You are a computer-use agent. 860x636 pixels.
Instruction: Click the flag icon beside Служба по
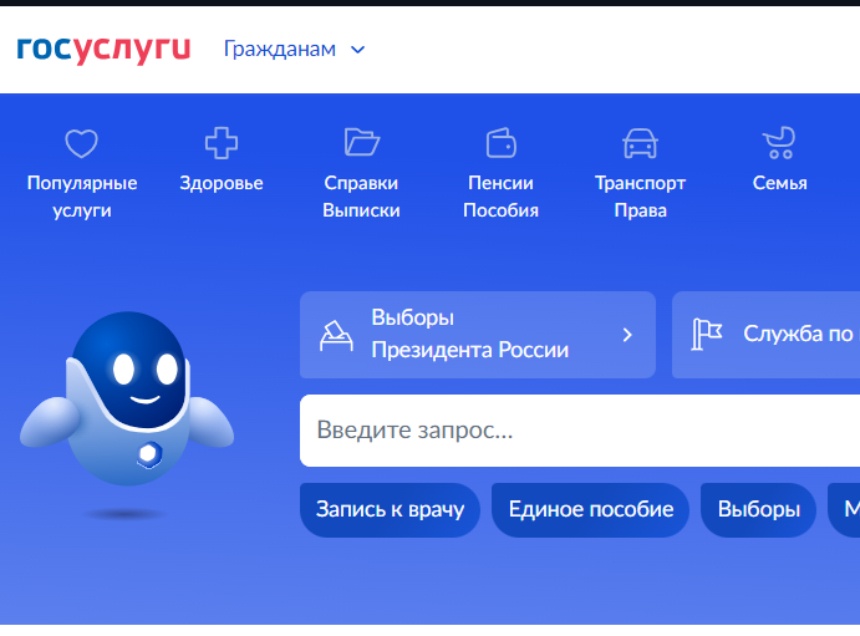click(707, 335)
